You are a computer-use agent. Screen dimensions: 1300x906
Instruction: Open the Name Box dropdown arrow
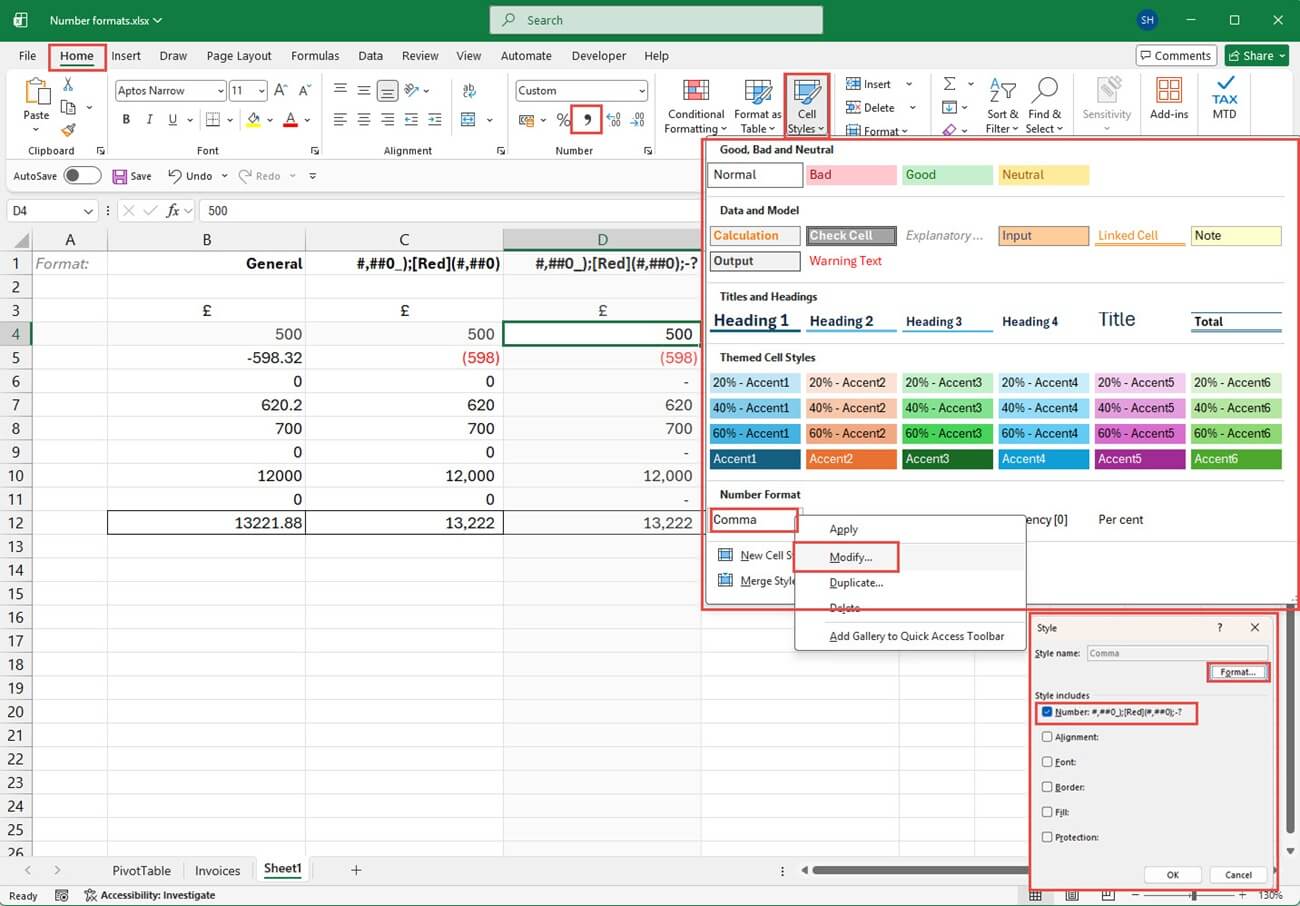89,211
